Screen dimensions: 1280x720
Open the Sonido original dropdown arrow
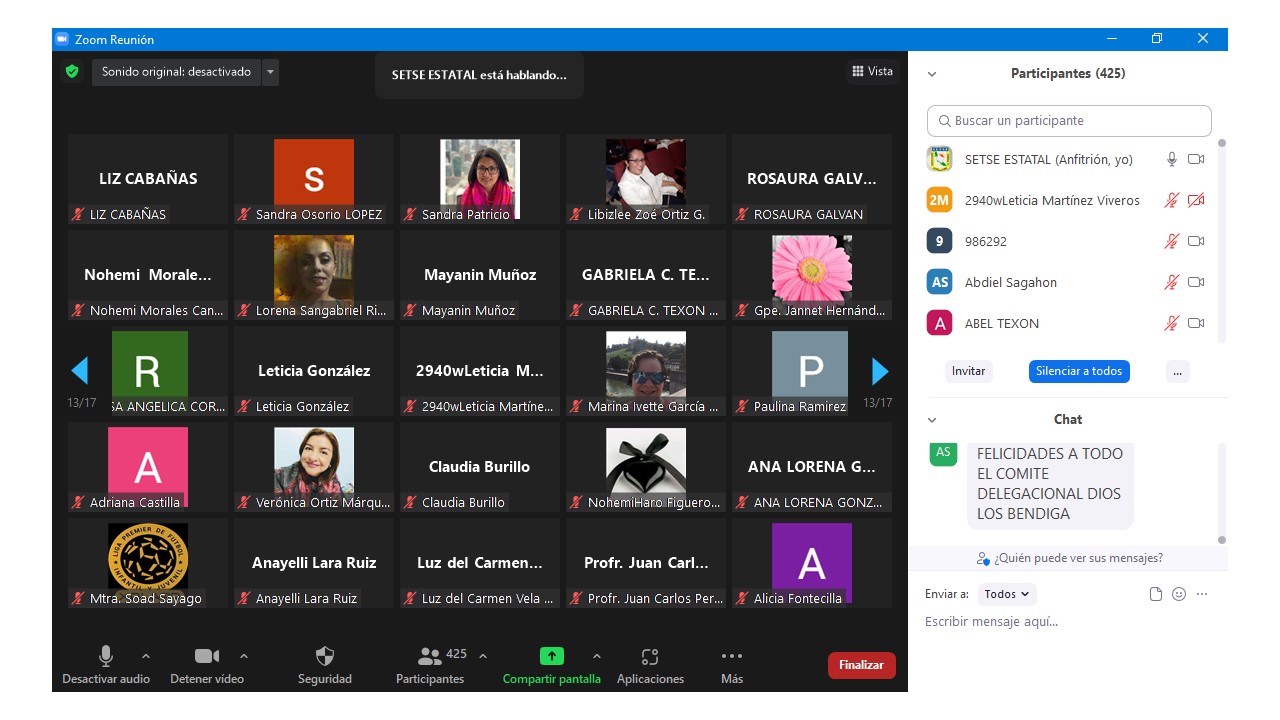click(270, 72)
